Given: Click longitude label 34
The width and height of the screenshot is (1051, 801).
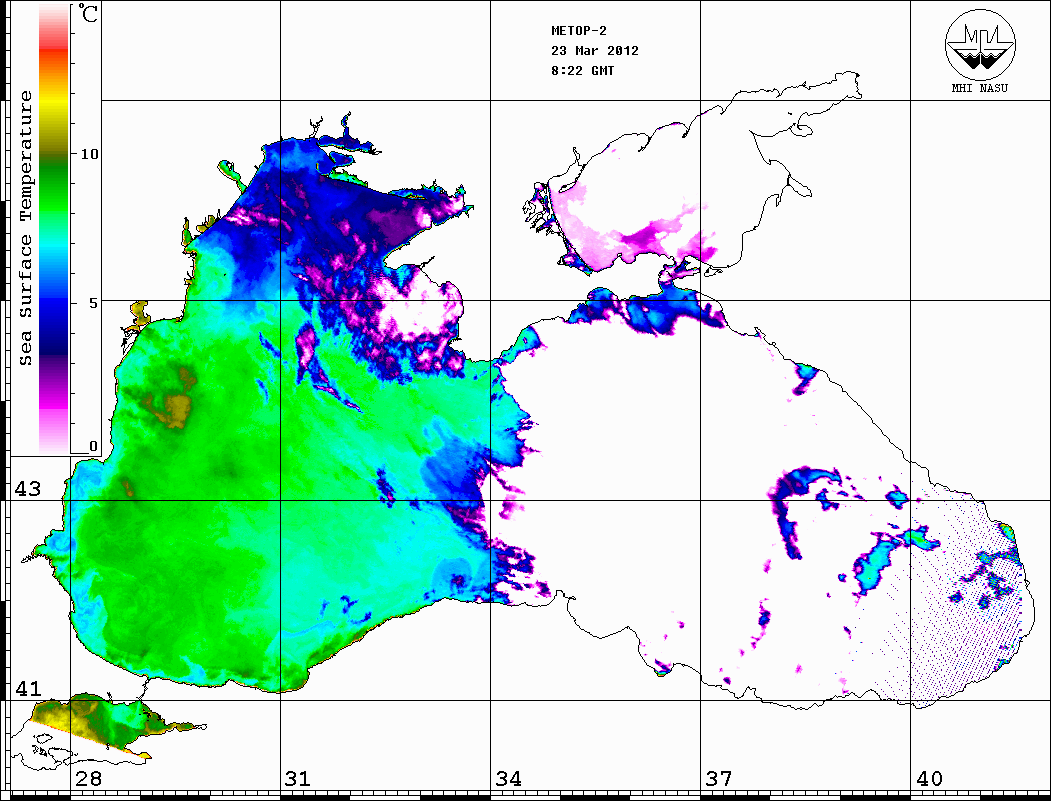Looking at the screenshot, I should tap(508, 779).
